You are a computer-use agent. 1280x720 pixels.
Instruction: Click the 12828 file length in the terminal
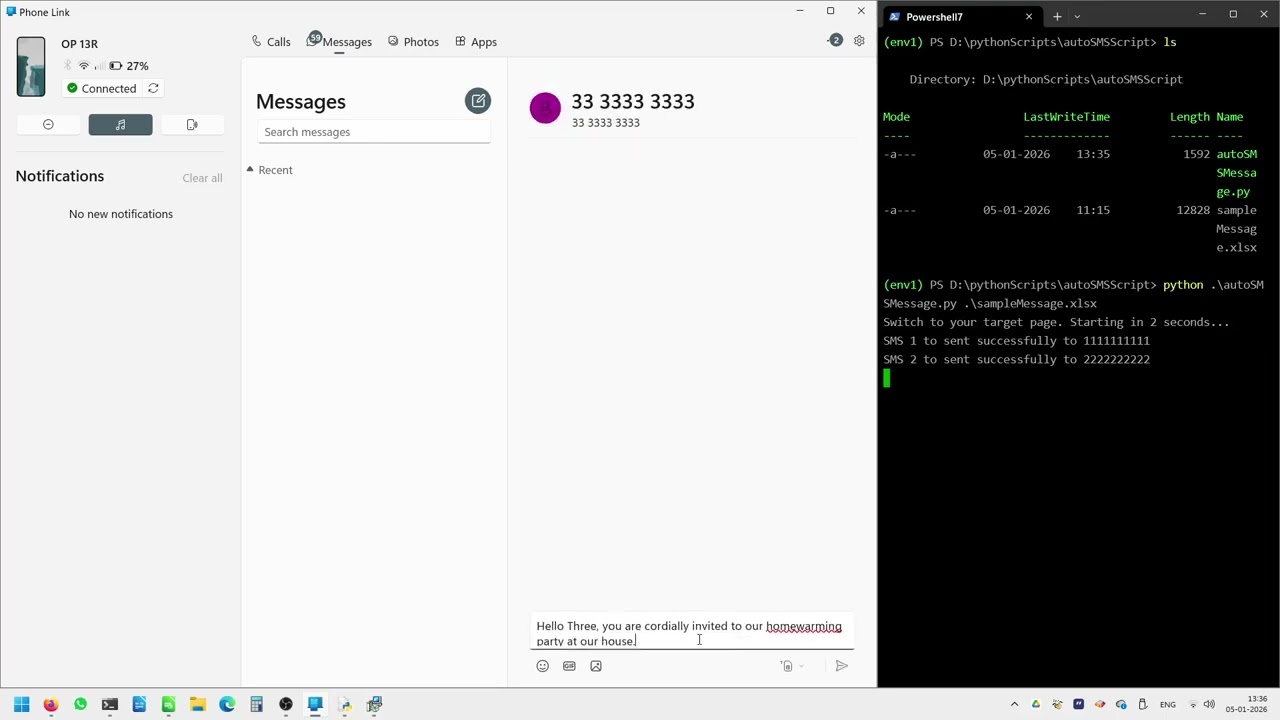1193,210
